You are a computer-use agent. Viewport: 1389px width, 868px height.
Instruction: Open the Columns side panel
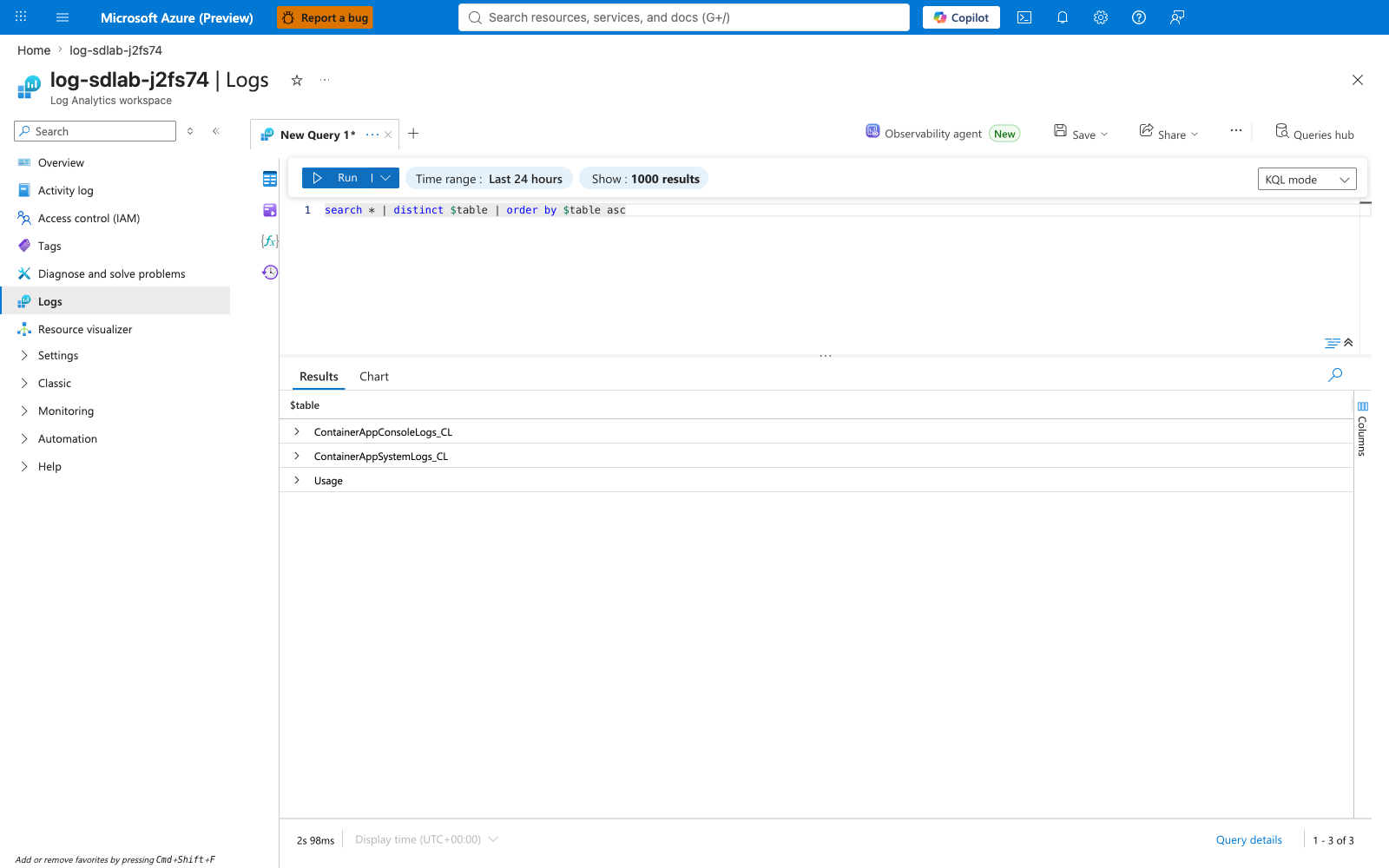click(x=1362, y=430)
